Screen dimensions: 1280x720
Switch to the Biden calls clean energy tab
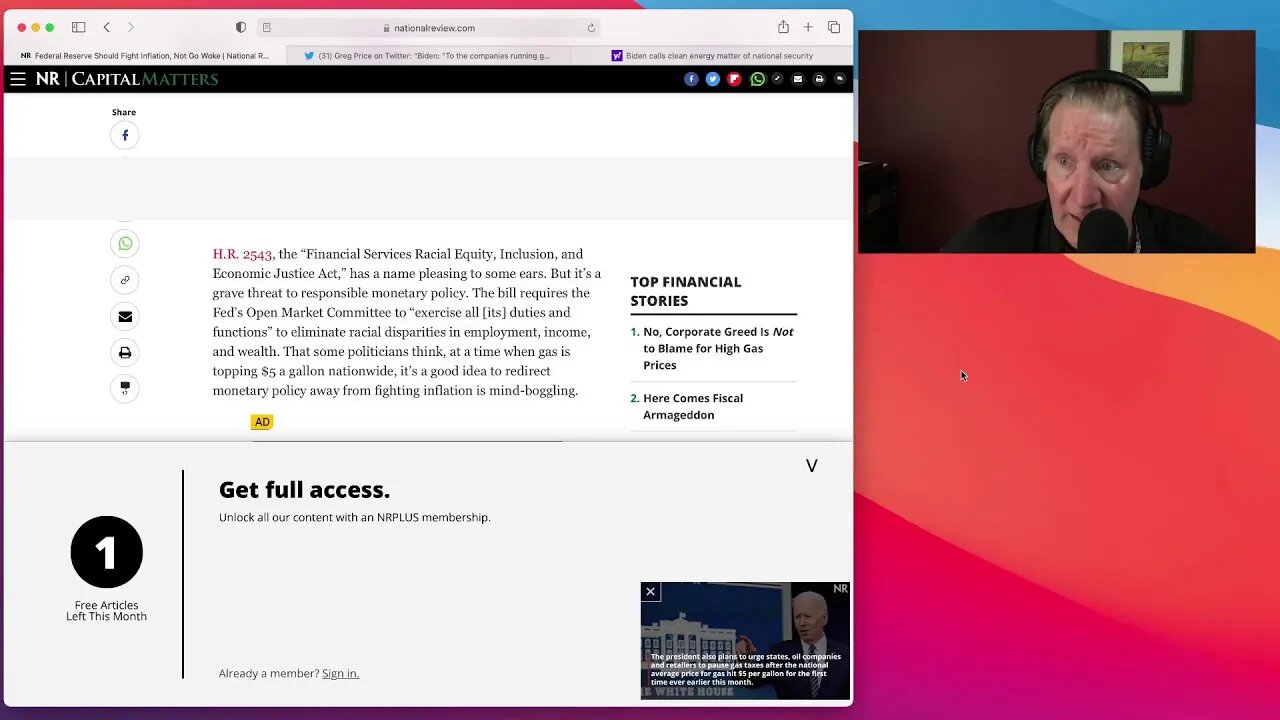712,56
